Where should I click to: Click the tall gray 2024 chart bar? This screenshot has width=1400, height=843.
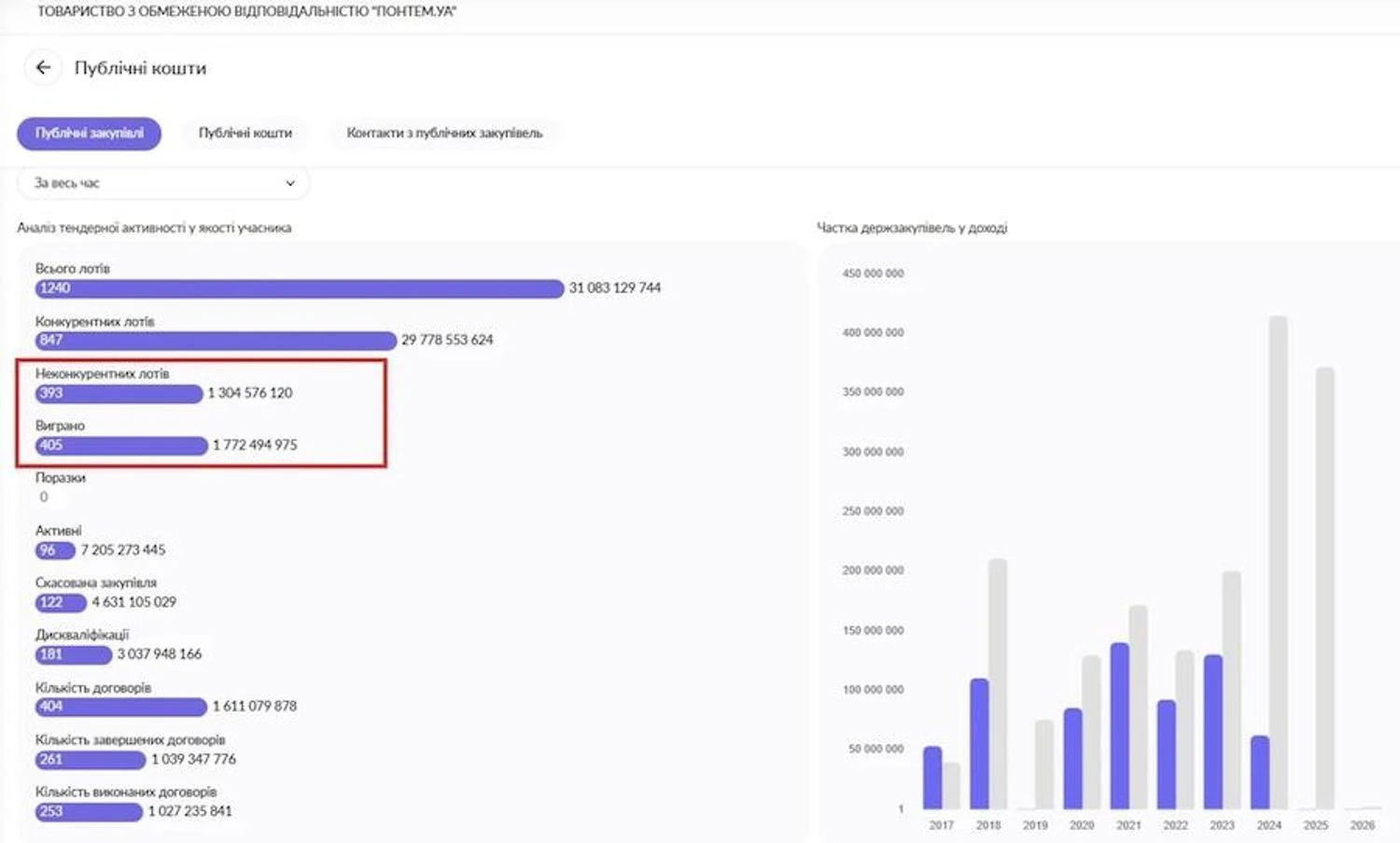[1278, 562]
